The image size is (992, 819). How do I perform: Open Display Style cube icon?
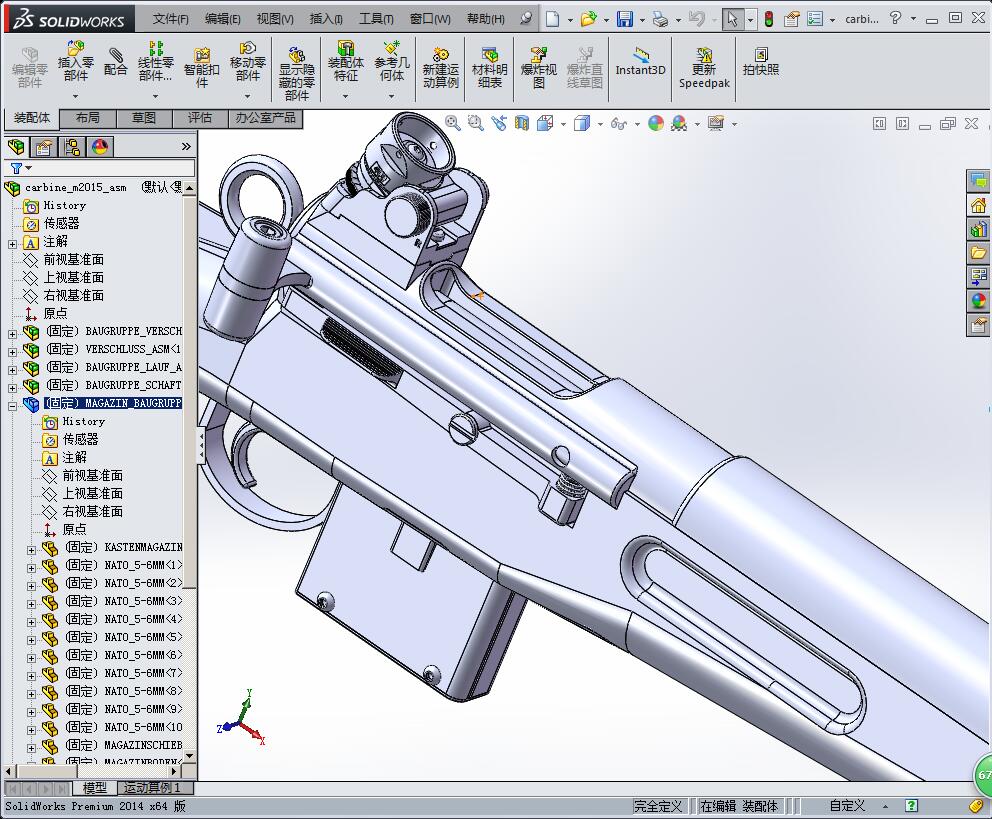click(x=581, y=123)
